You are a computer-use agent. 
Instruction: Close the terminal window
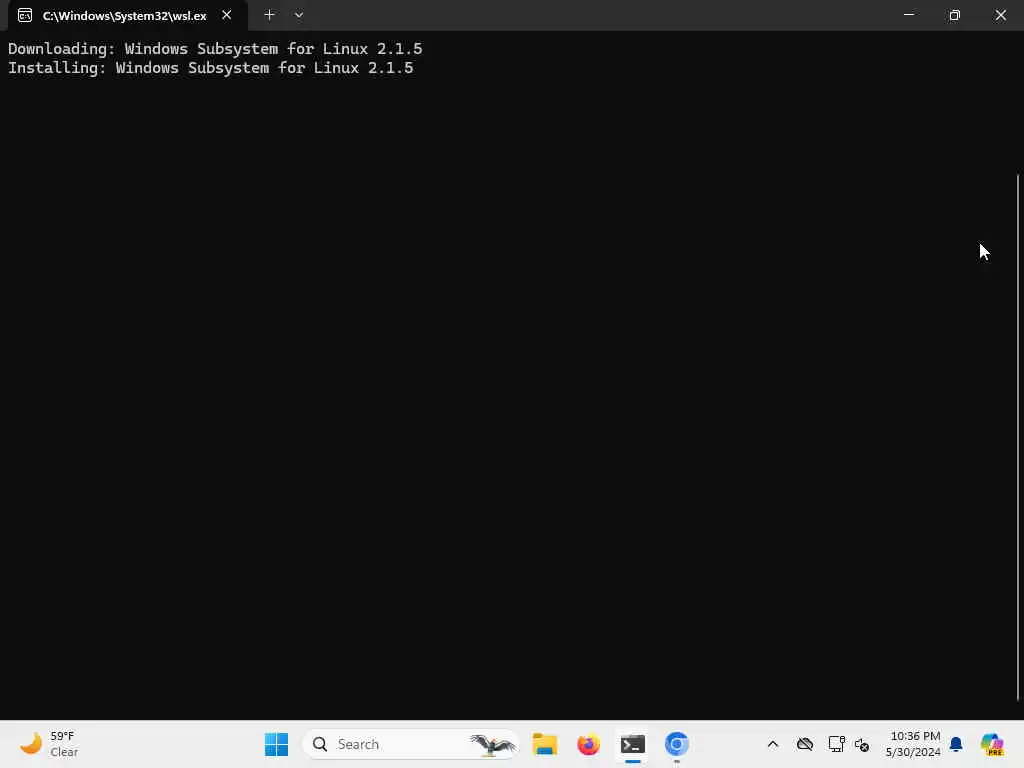click(1000, 15)
